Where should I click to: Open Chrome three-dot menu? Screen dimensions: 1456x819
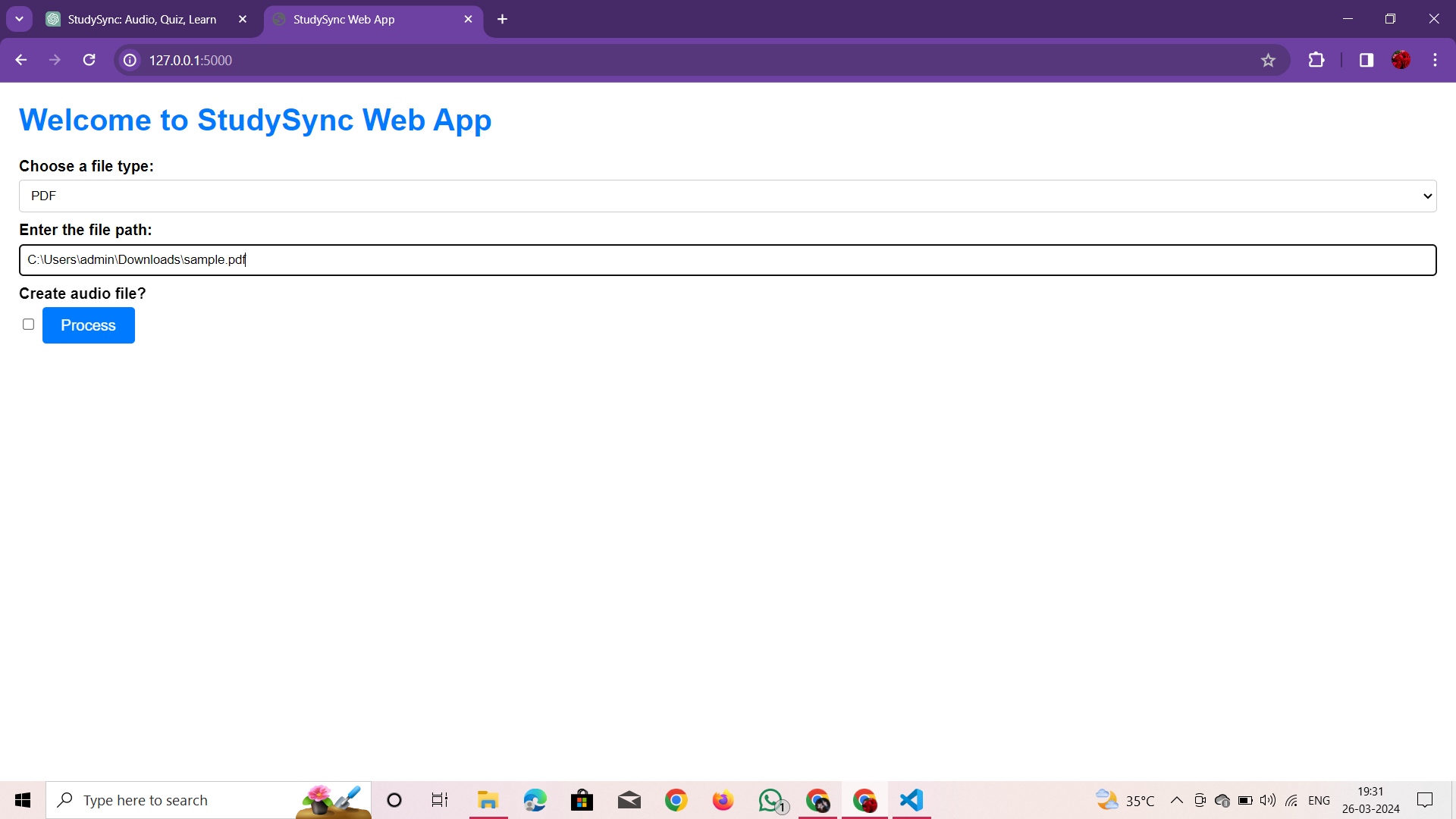[1435, 60]
